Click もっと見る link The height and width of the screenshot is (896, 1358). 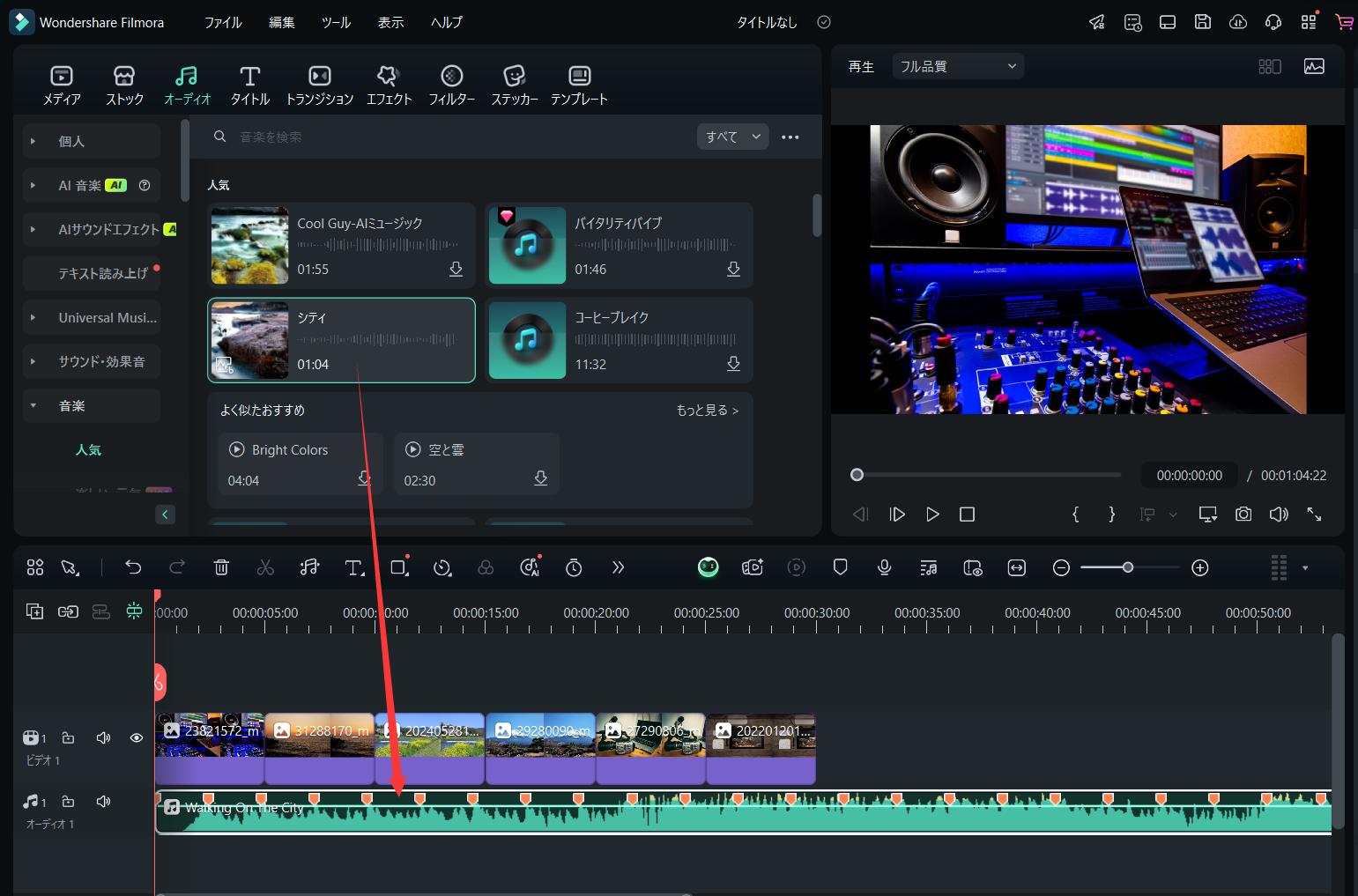(x=707, y=410)
